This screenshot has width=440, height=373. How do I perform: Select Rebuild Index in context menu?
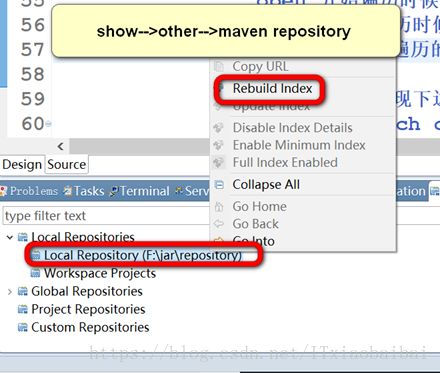[x=272, y=88]
